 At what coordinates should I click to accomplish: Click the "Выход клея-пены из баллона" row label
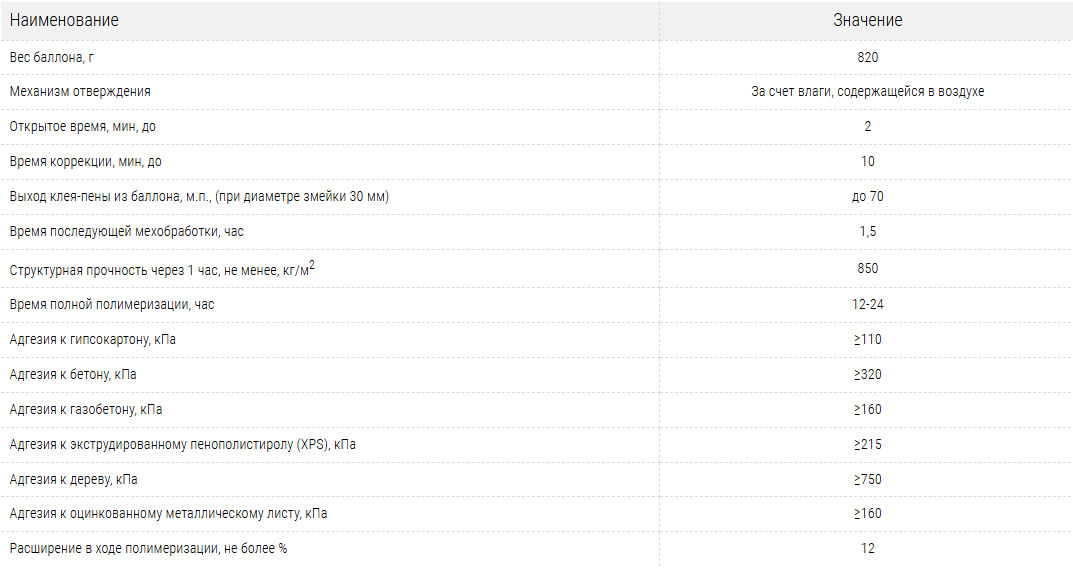pyautogui.click(x=199, y=196)
